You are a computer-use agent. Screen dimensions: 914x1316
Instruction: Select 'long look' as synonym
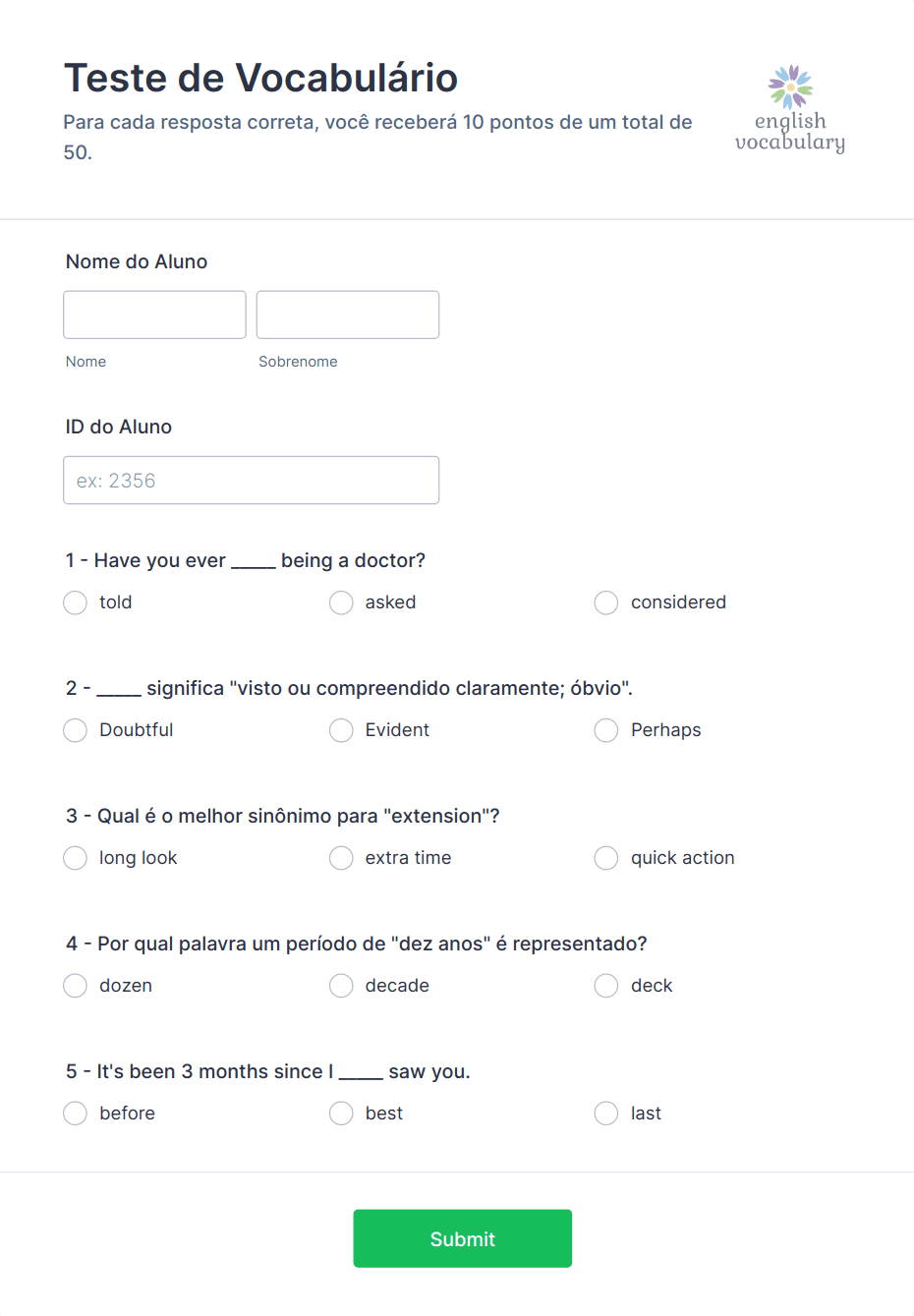click(x=76, y=858)
